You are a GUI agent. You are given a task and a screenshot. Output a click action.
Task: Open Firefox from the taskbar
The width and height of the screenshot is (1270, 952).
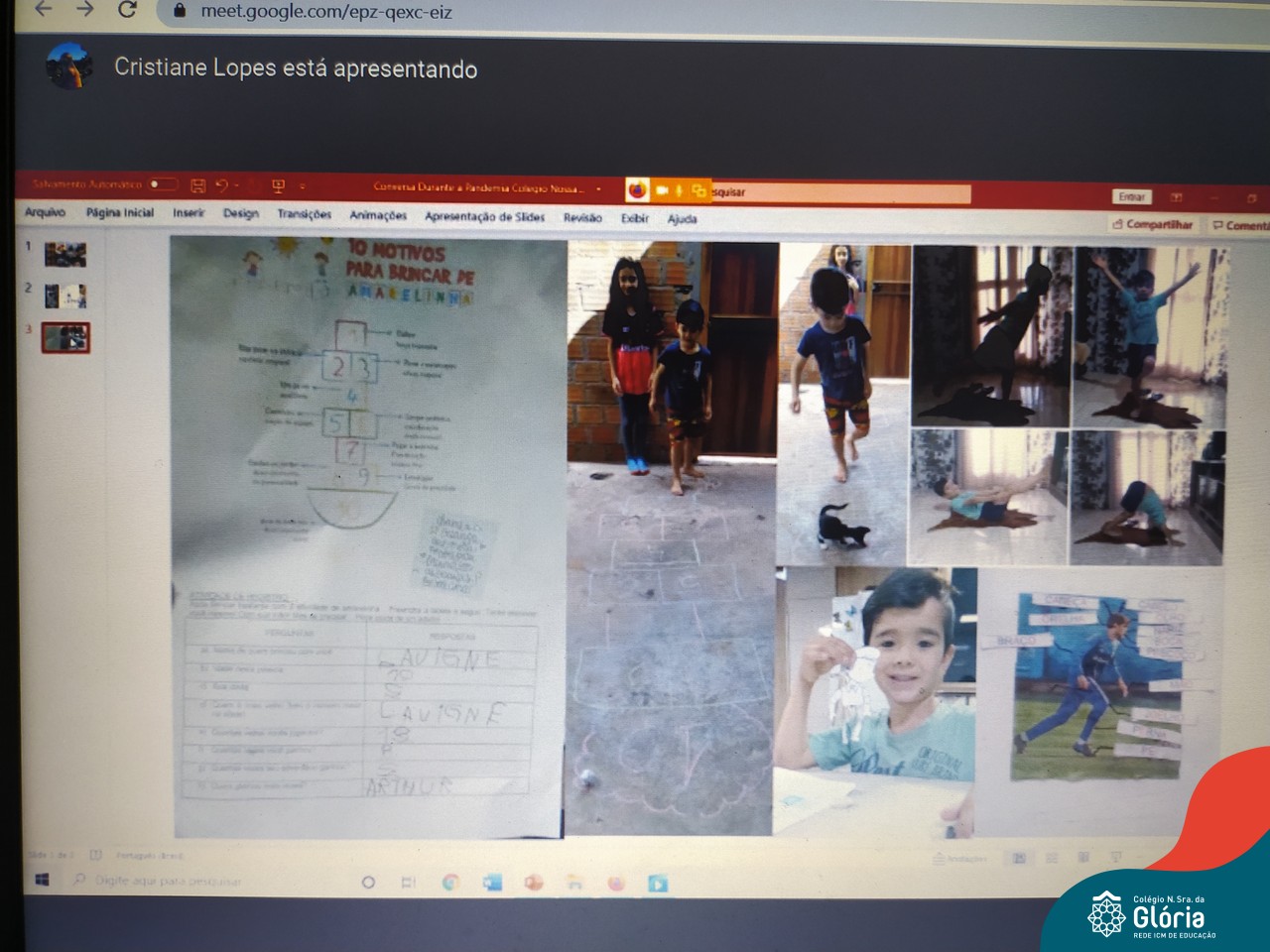[x=616, y=883]
